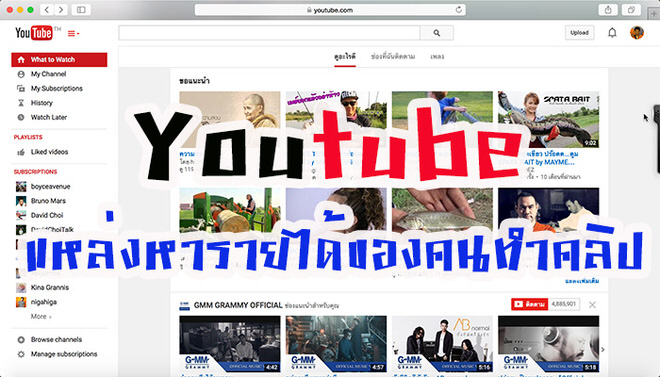660x377 pixels.
Task: Click Safari back arrow
Action: (x=47, y=10)
